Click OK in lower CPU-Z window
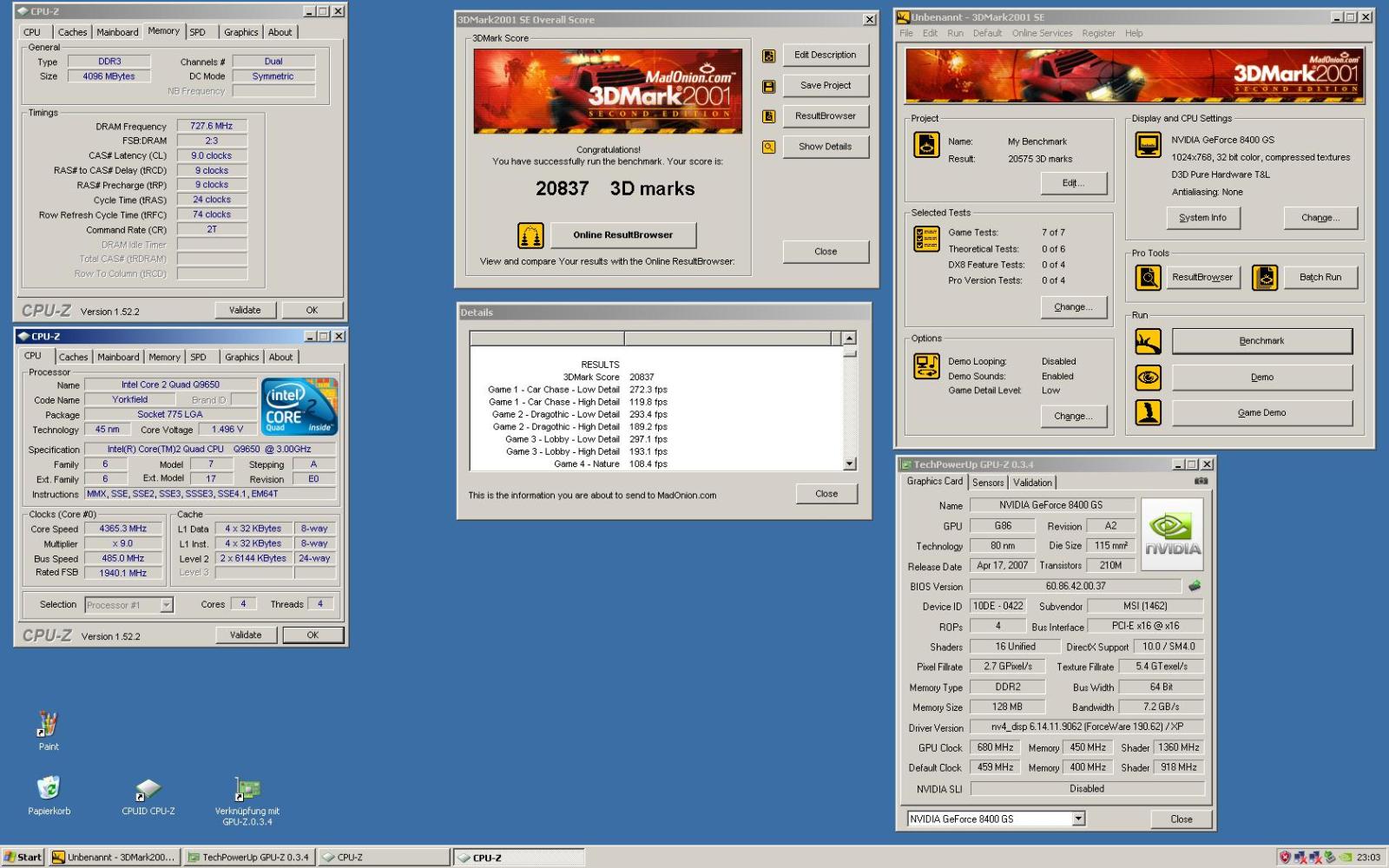This screenshot has width=1389, height=868. click(x=313, y=635)
